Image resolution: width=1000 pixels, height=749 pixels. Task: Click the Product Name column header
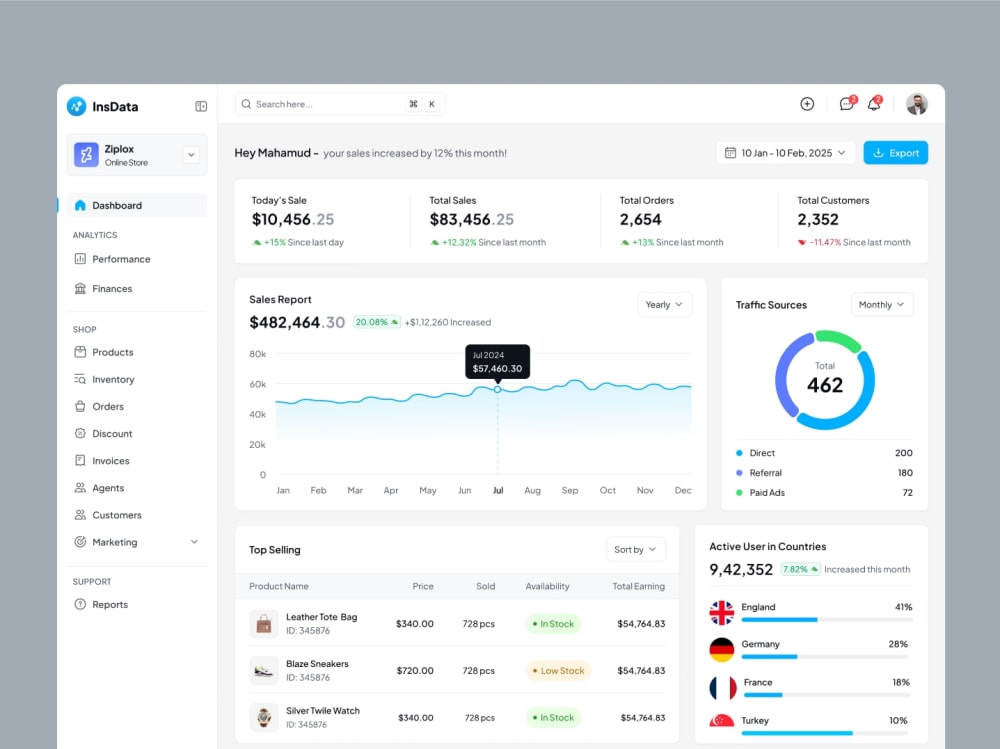pyautogui.click(x=279, y=586)
